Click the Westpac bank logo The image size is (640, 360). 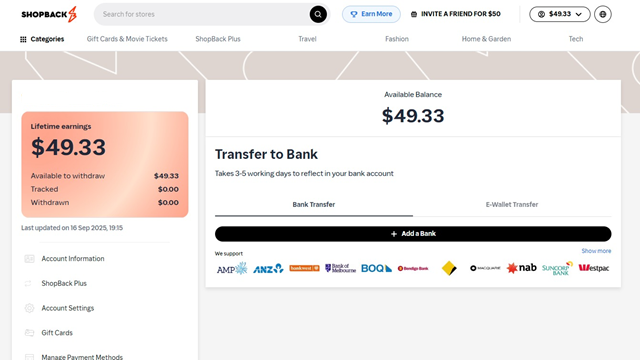(x=594, y=268)
